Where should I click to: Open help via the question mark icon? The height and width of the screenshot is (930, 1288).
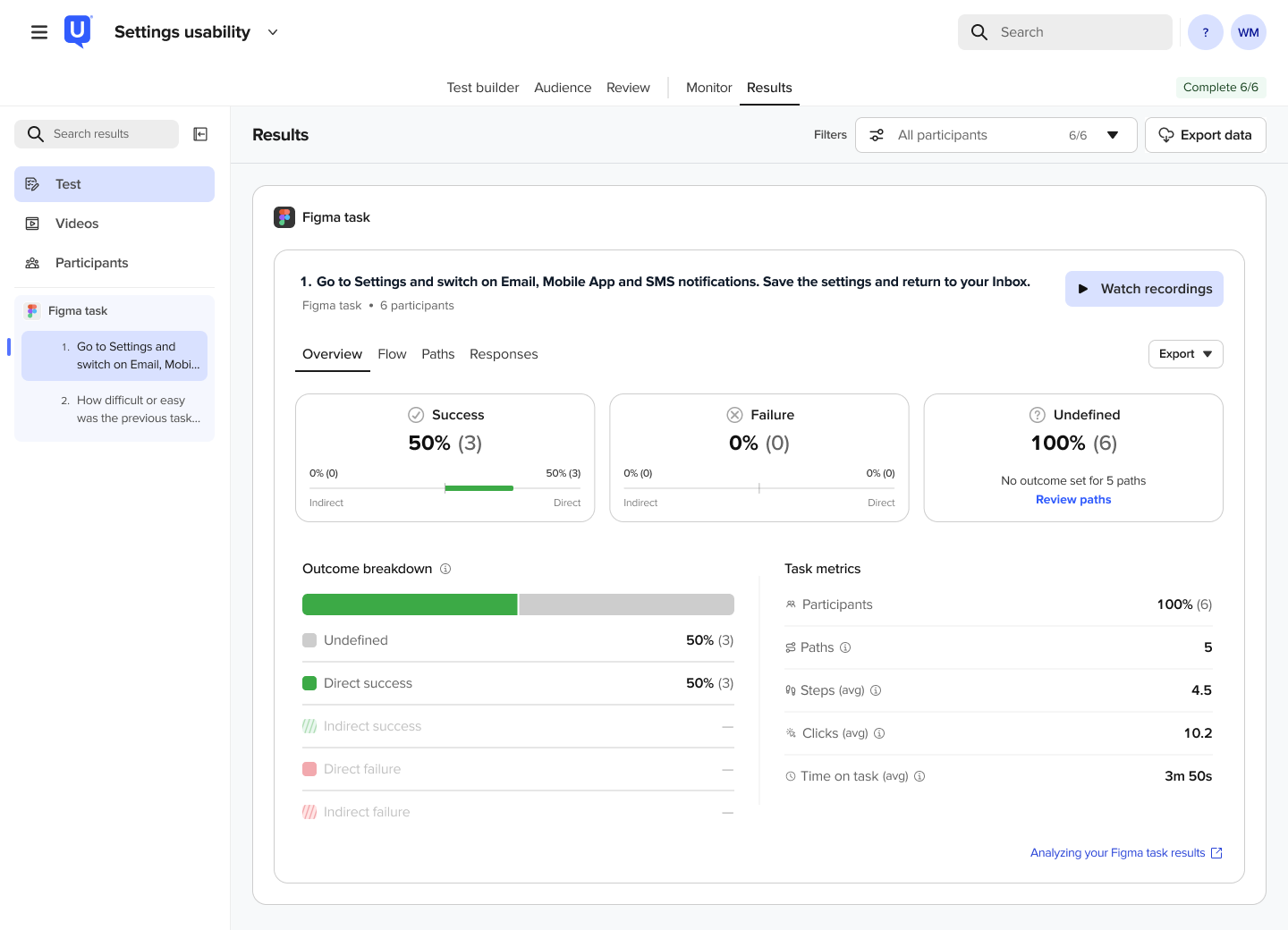(x=1206, y=32)
